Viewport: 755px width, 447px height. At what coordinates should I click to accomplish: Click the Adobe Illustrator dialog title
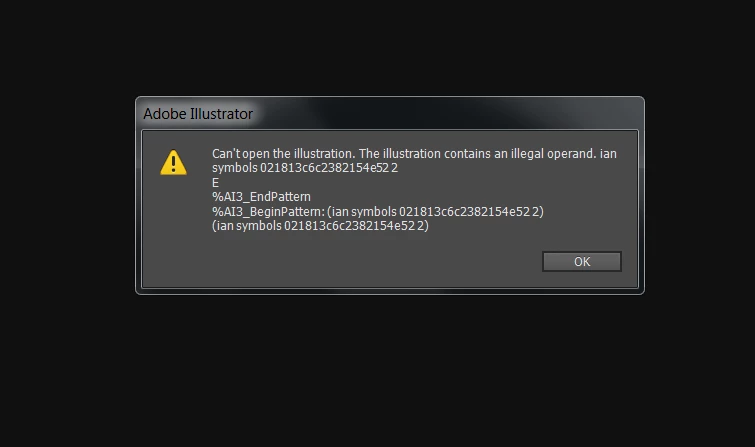[198, 114]
